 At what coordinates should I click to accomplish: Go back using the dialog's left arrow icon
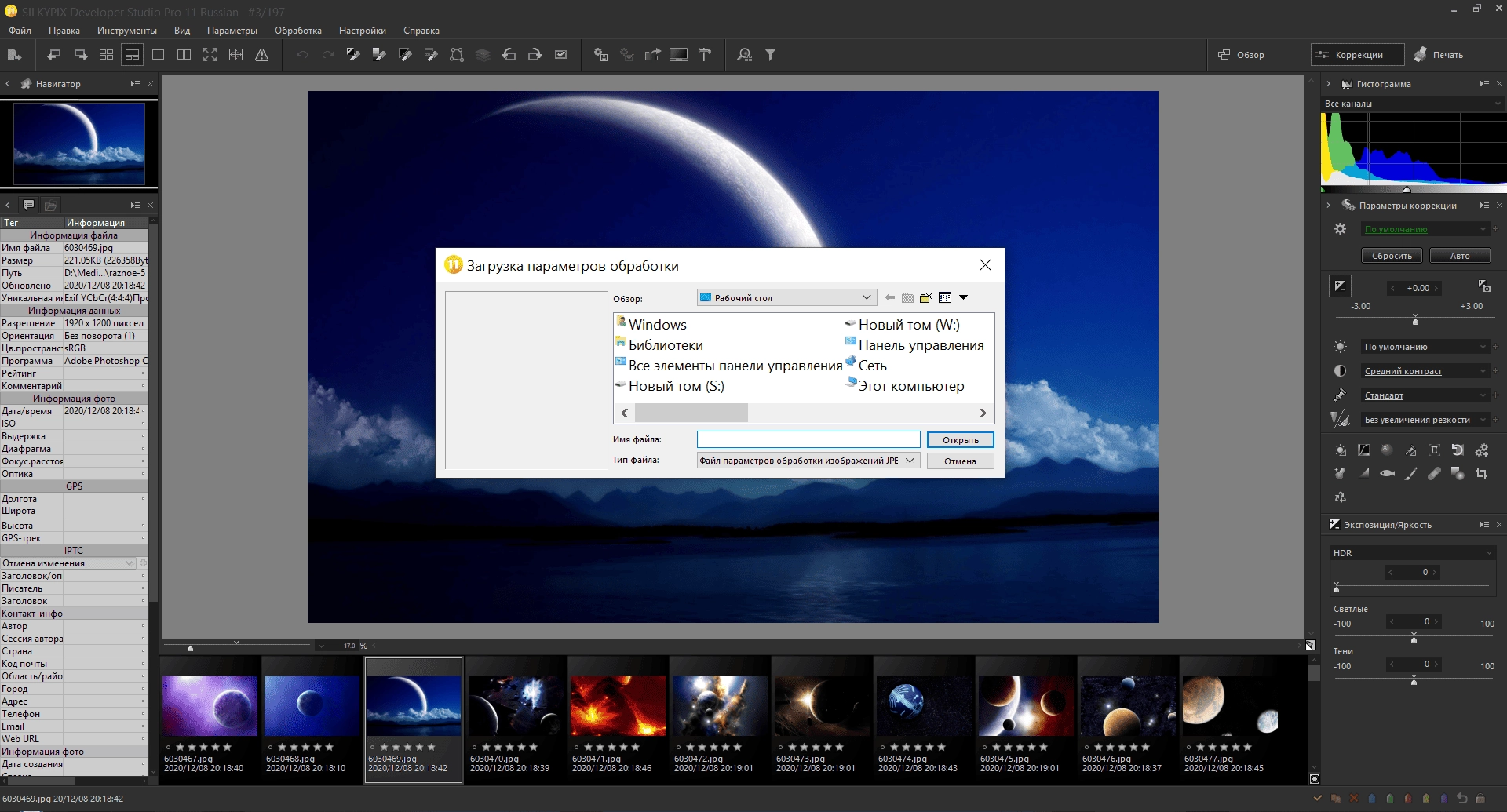(x=889, y=298)
